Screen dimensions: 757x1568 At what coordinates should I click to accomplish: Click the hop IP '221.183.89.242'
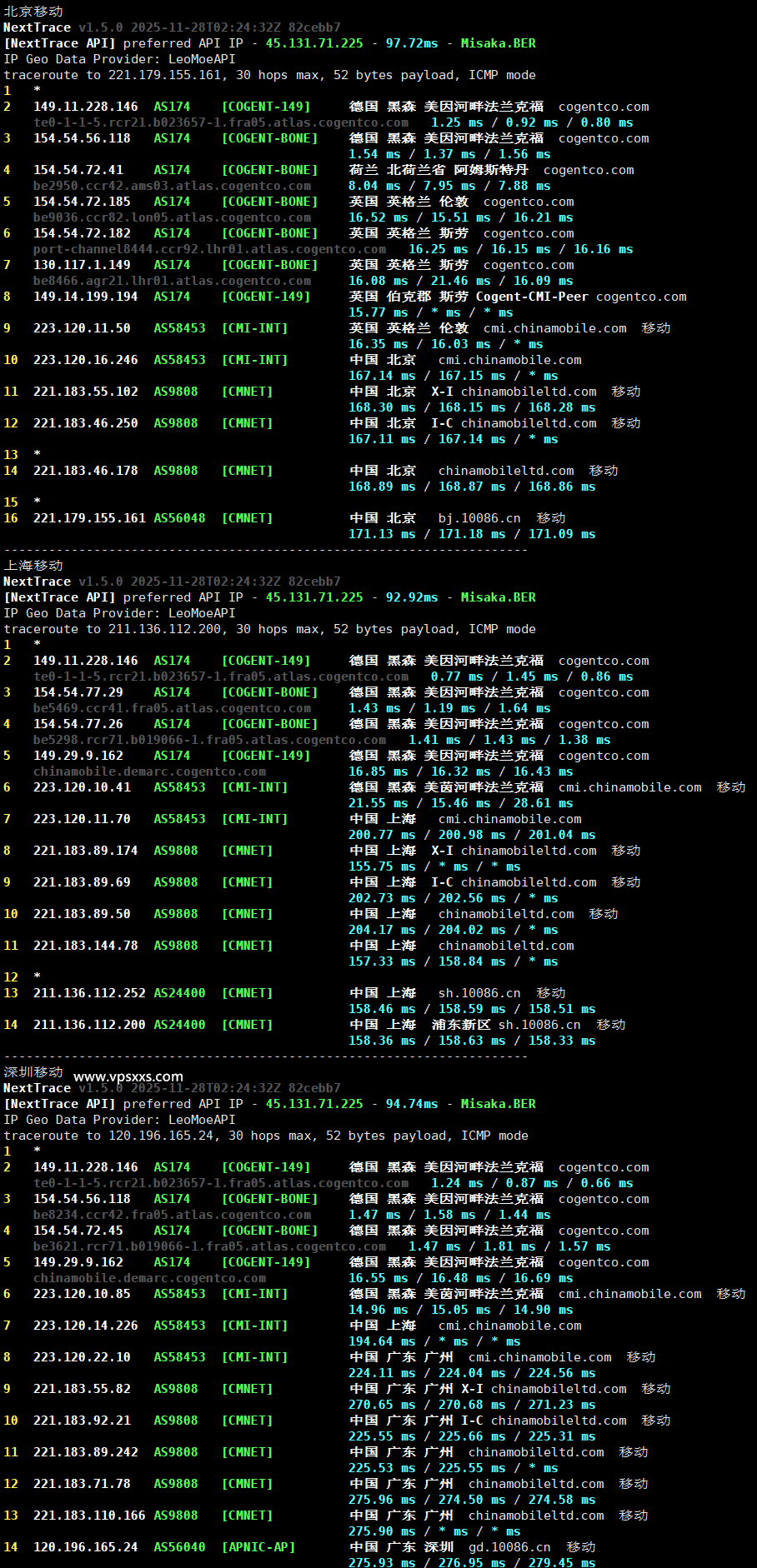tap(86, 1452)
